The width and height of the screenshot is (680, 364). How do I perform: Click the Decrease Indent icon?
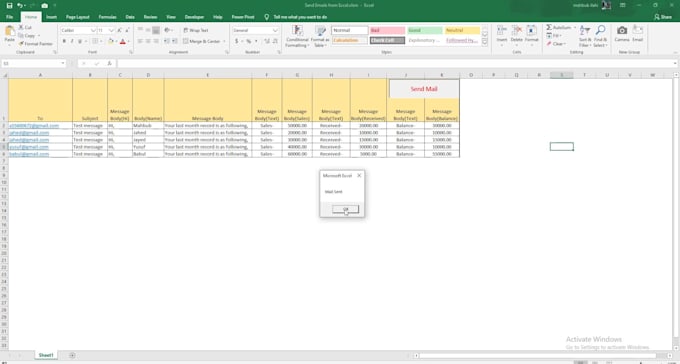point(167,41)
